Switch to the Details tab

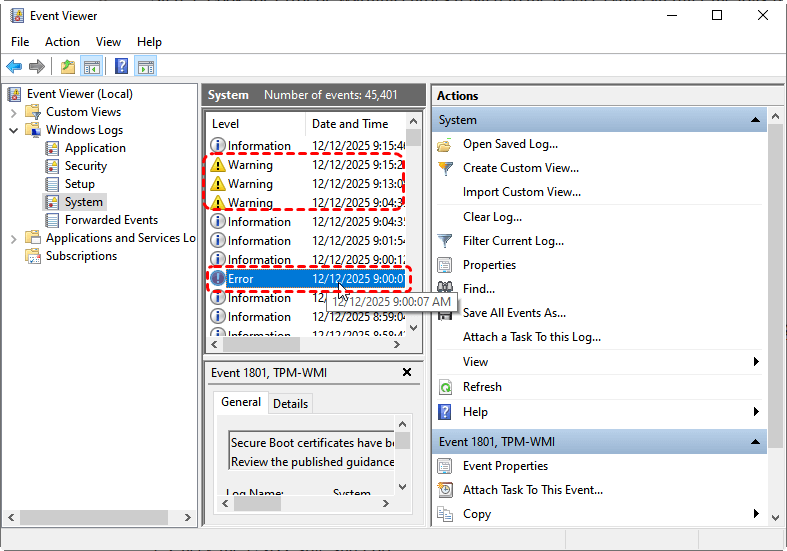(290, 403)
